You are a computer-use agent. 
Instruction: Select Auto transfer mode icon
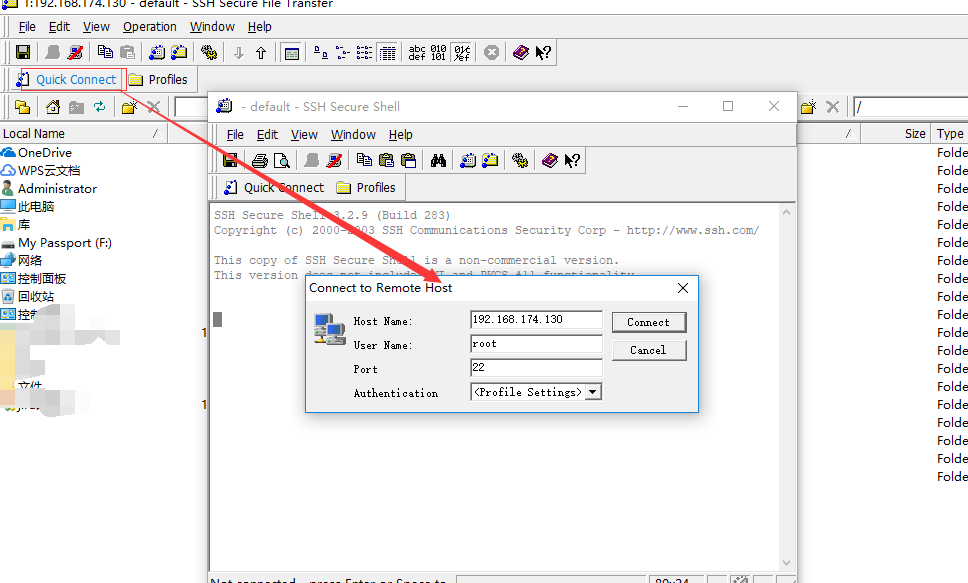point(462,52)
